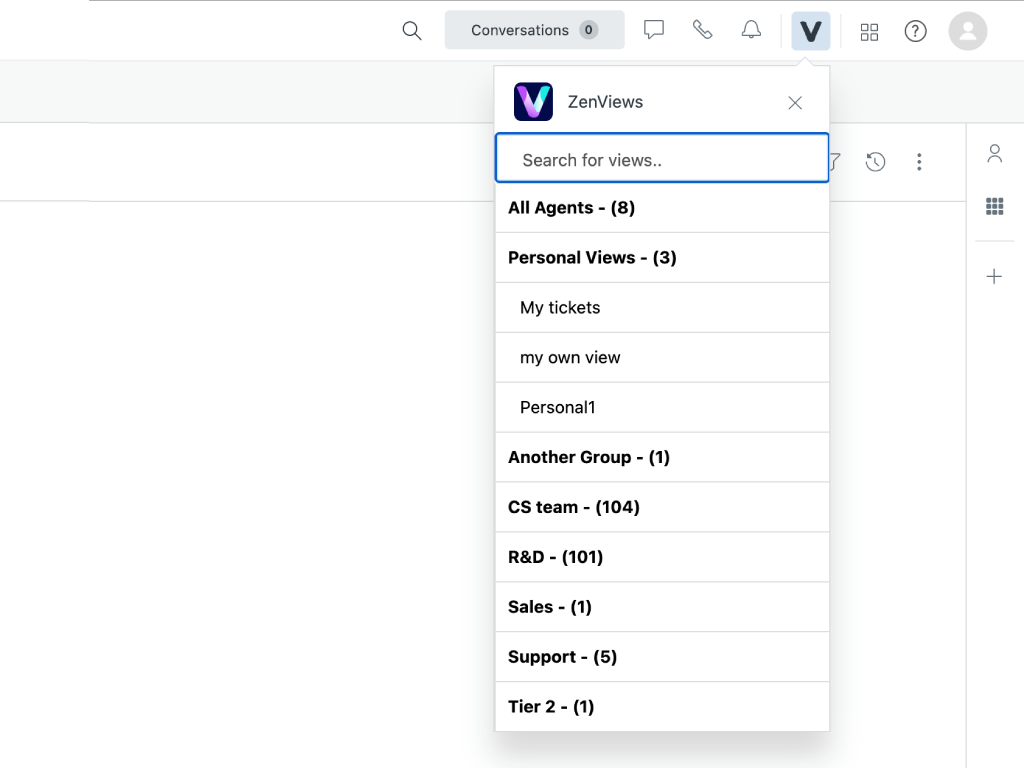Click the search magnifier icon
The height and width of the screenshot is (768, 1024).
point(411,30)
